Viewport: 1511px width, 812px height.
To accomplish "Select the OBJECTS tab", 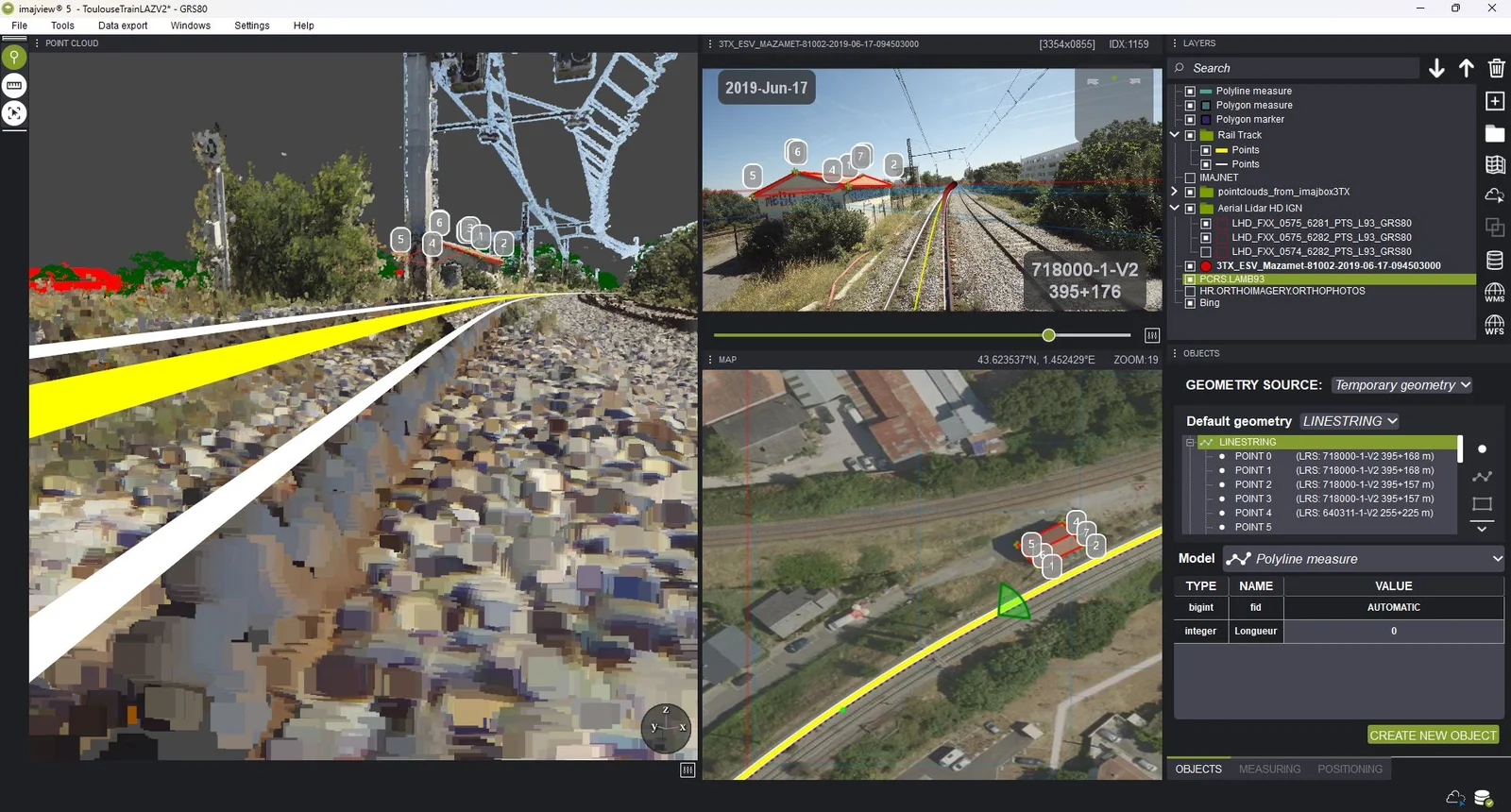I will [x=1198, y=770].
